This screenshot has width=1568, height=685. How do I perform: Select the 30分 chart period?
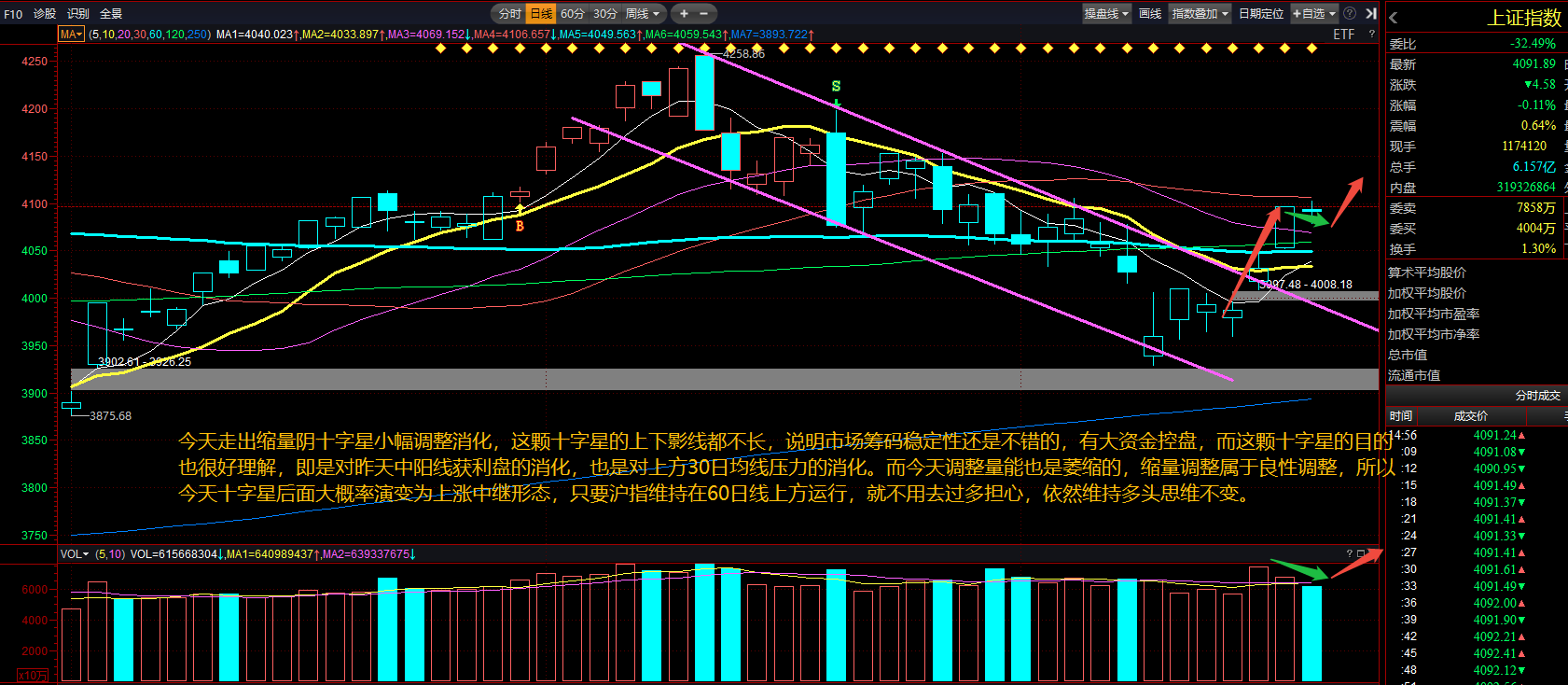point(604,13)
